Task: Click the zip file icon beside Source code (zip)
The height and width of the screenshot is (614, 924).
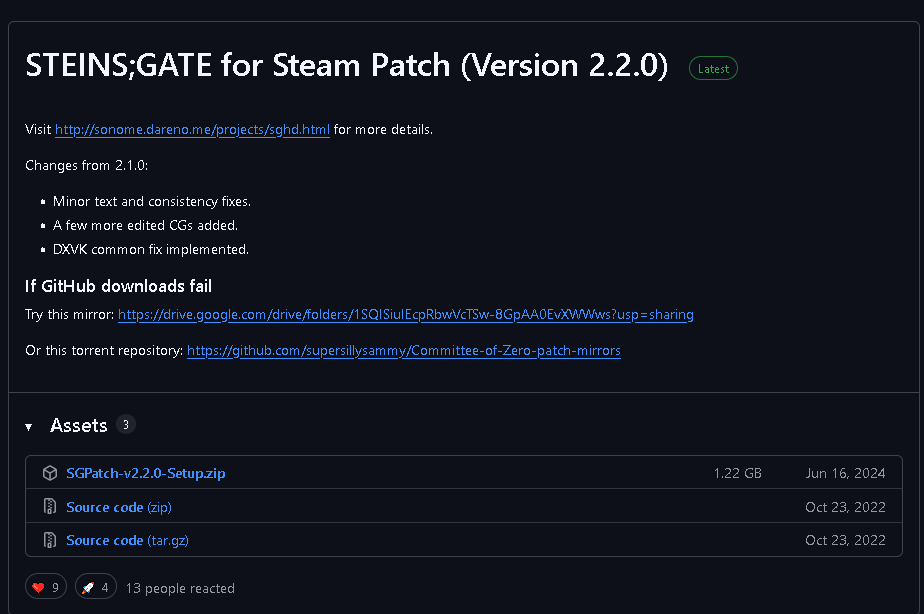Action: coord(50,507)
